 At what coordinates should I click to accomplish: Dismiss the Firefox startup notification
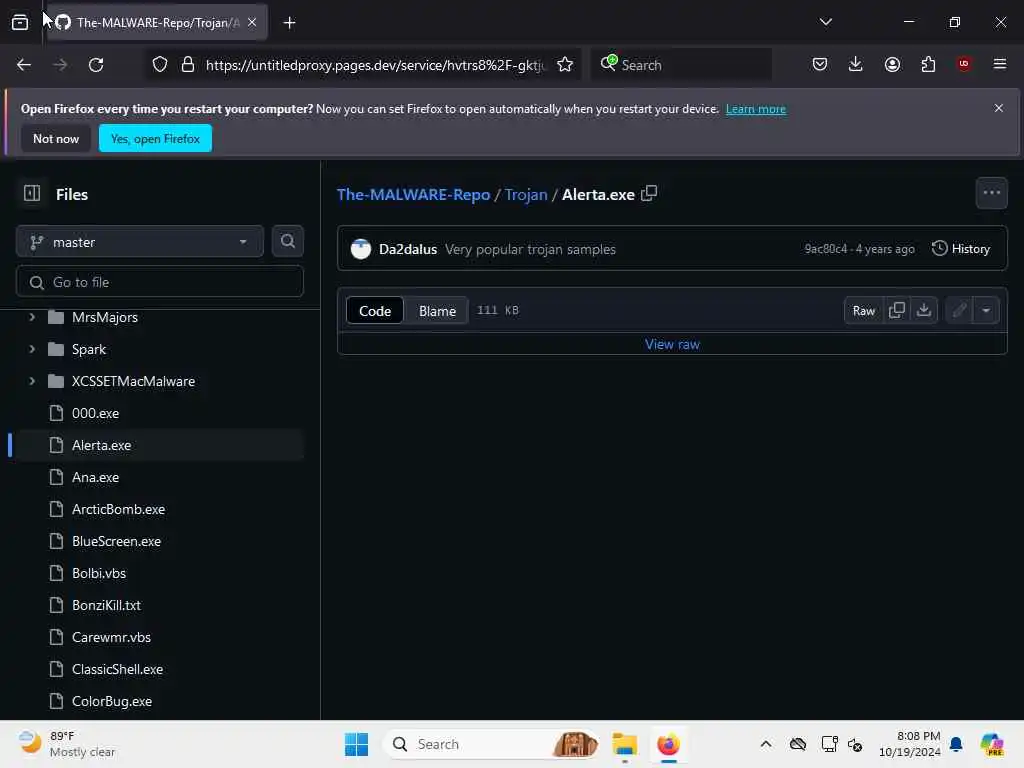999,108
